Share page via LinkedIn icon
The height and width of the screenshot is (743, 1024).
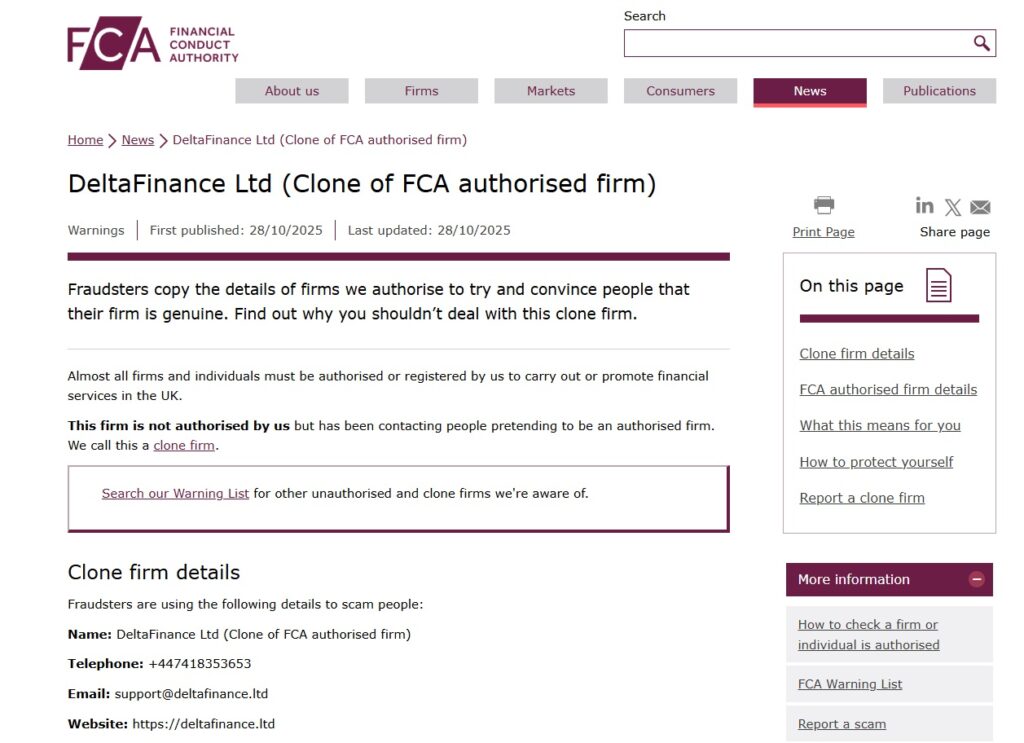(925, 206)
